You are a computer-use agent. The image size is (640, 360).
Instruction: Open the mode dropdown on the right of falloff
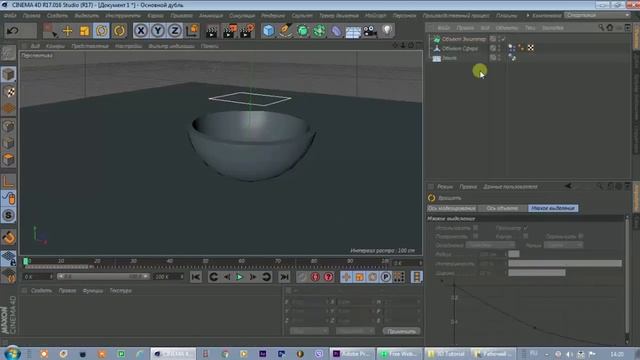564,245
